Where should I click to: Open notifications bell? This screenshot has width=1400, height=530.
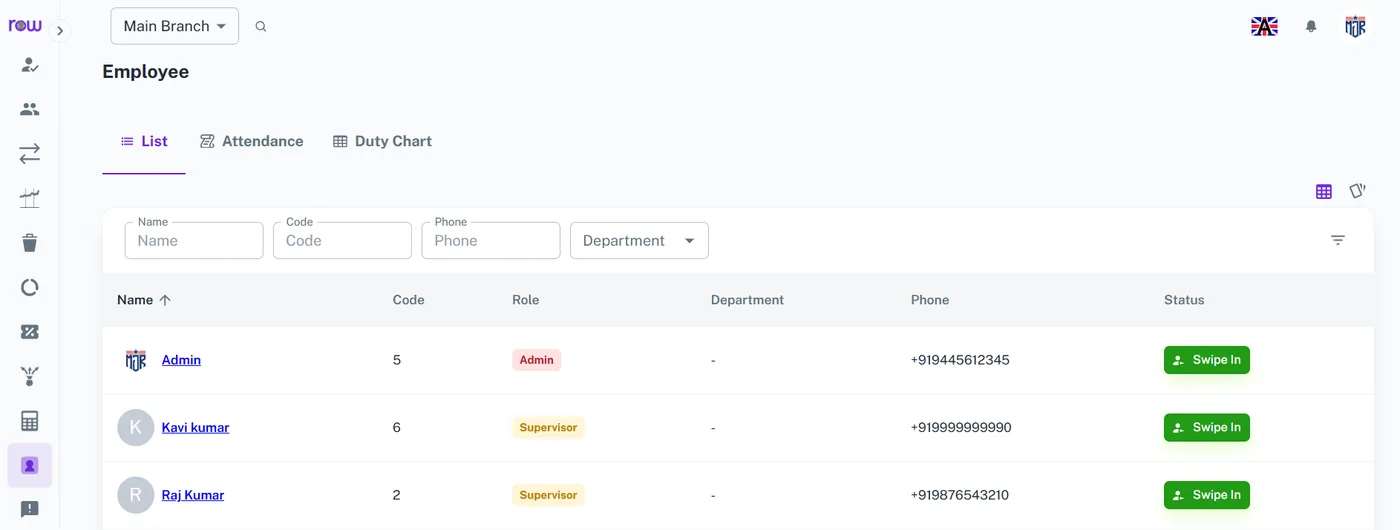click(1311, 27)
